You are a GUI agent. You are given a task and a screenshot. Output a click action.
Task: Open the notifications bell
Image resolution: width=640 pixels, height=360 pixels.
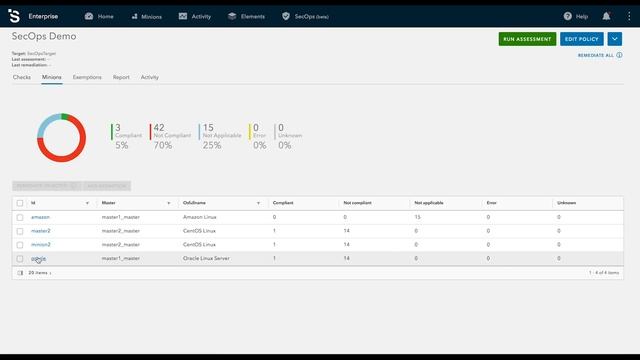coord(606,16)
